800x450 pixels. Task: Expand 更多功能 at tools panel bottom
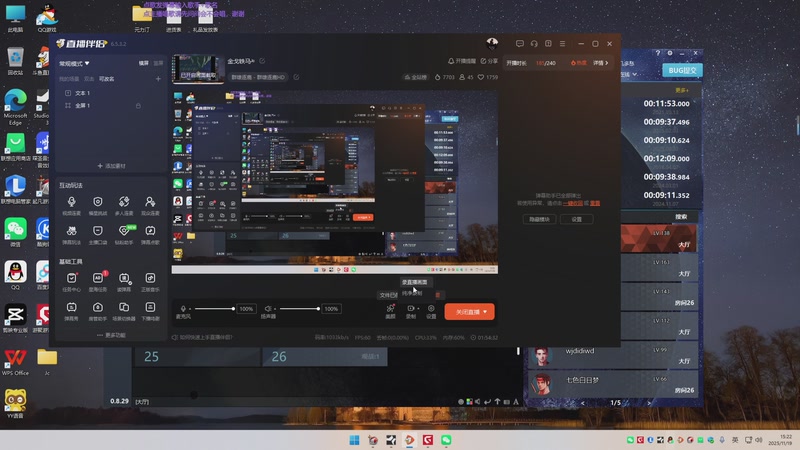[110, 335]
